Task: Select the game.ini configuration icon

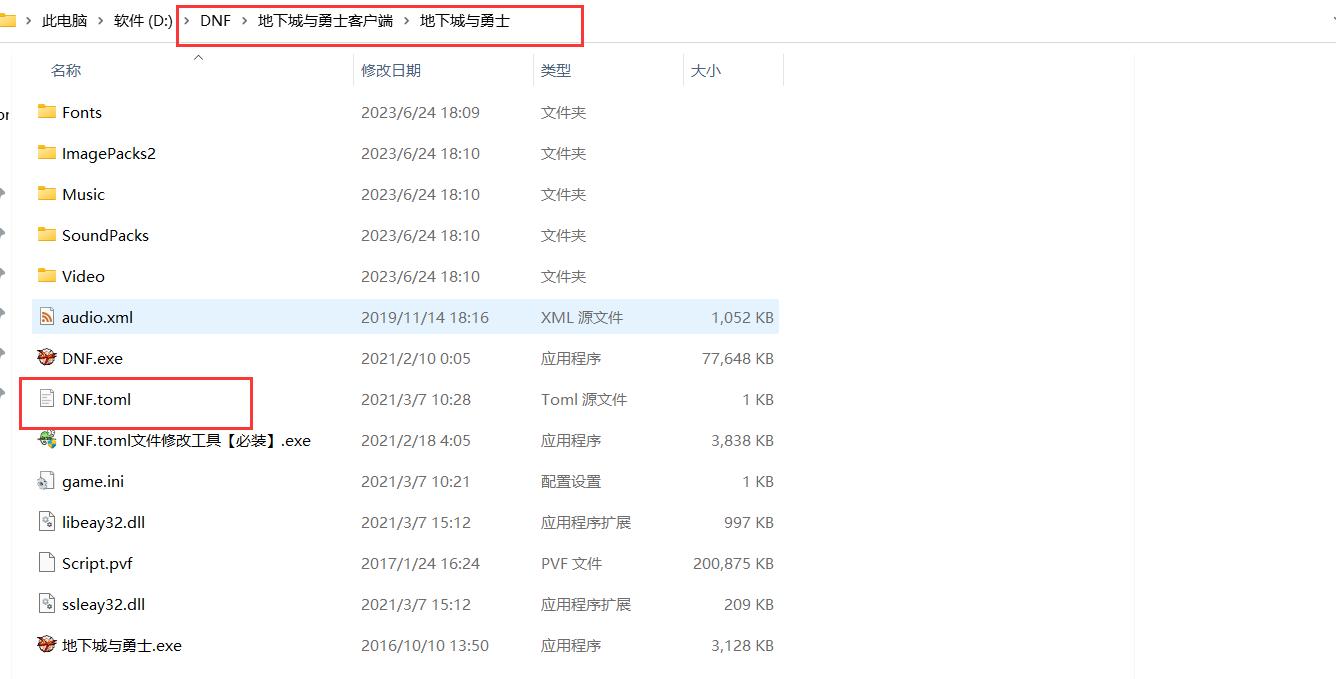Action: click(47, 481)
